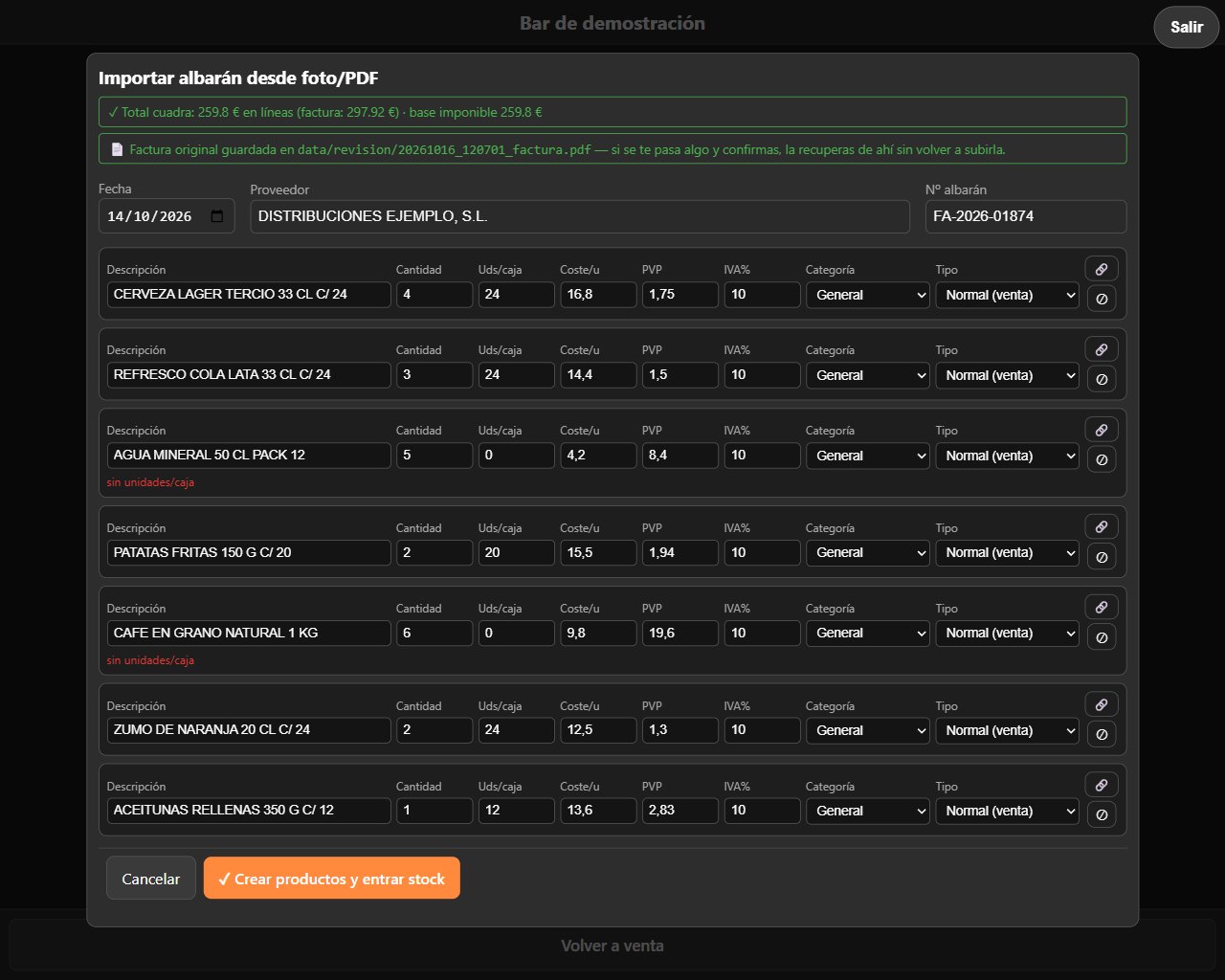Click the link icon on ACEITUNAS RELLENAS row
1225x980 pixels.
coord(1102,785)
